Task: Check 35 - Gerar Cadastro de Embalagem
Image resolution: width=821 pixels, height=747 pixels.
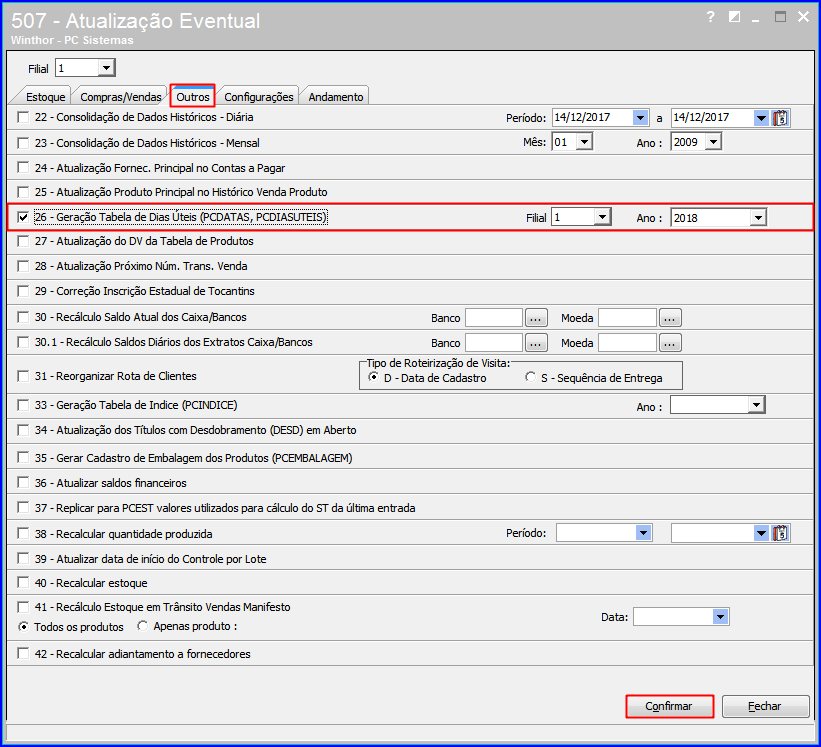Action: click(23, 458)
